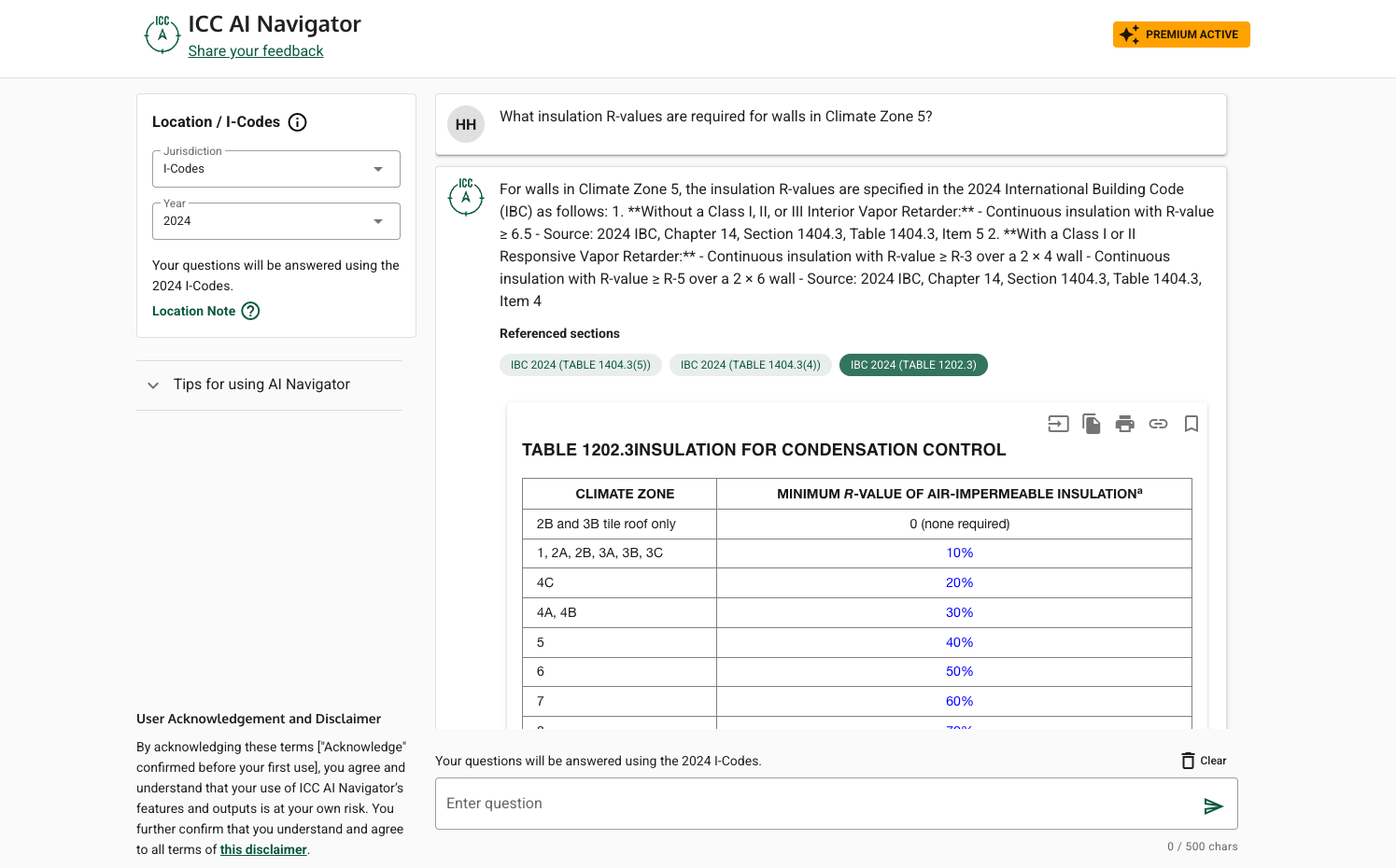
Task: Open the 20% link for zone 4C
Action: tap(960, 582)
